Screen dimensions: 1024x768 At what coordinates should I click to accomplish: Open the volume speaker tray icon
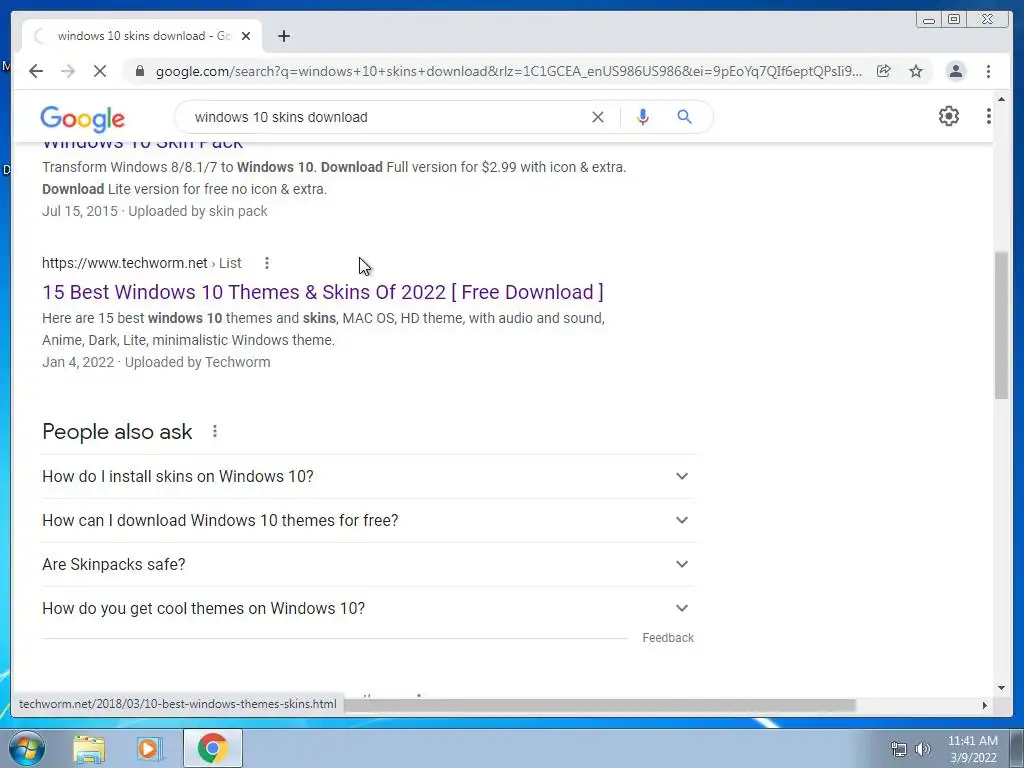(922, 749)
